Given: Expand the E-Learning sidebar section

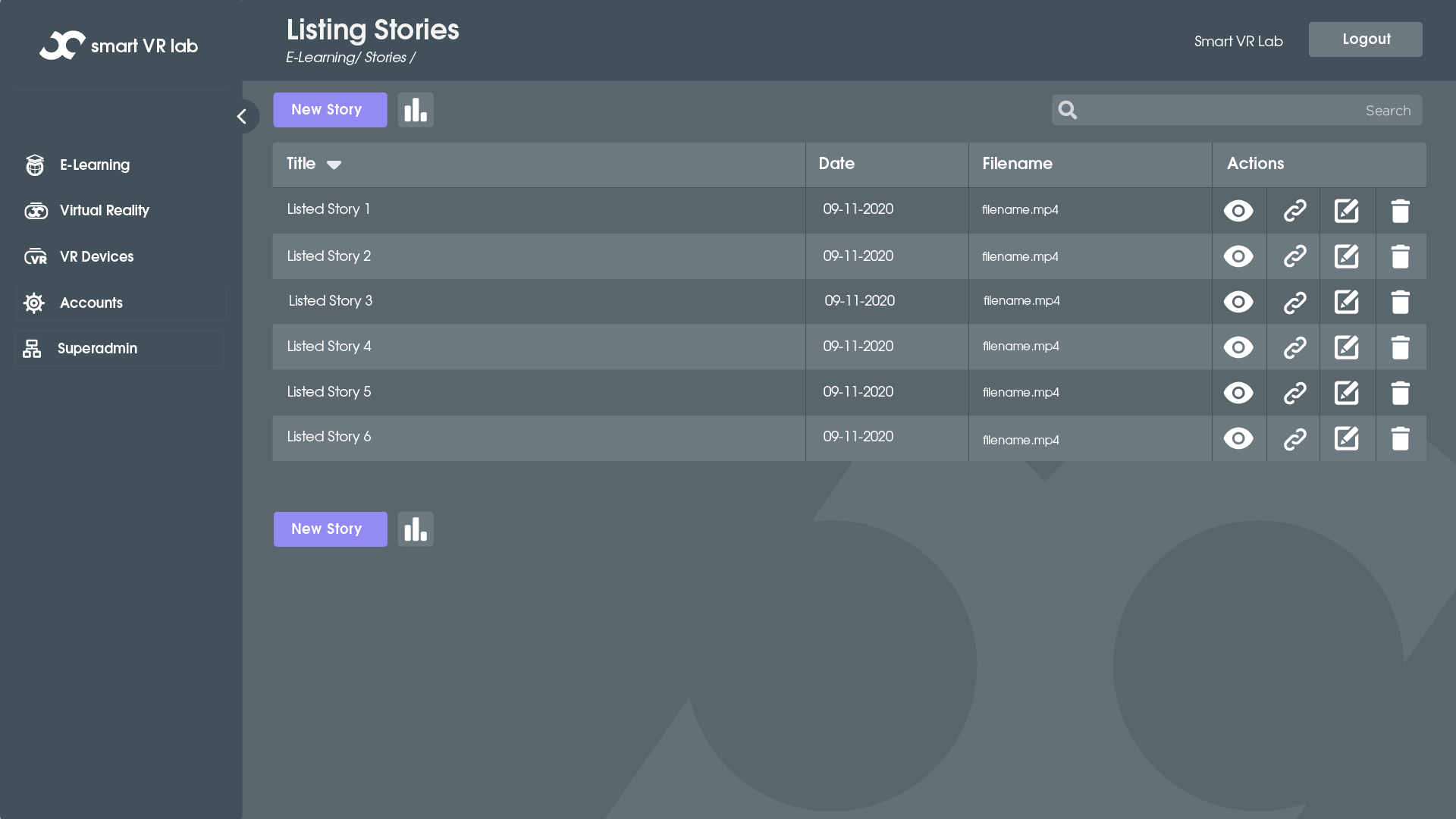Looking at the screenshot, I should tap(95, 165).
